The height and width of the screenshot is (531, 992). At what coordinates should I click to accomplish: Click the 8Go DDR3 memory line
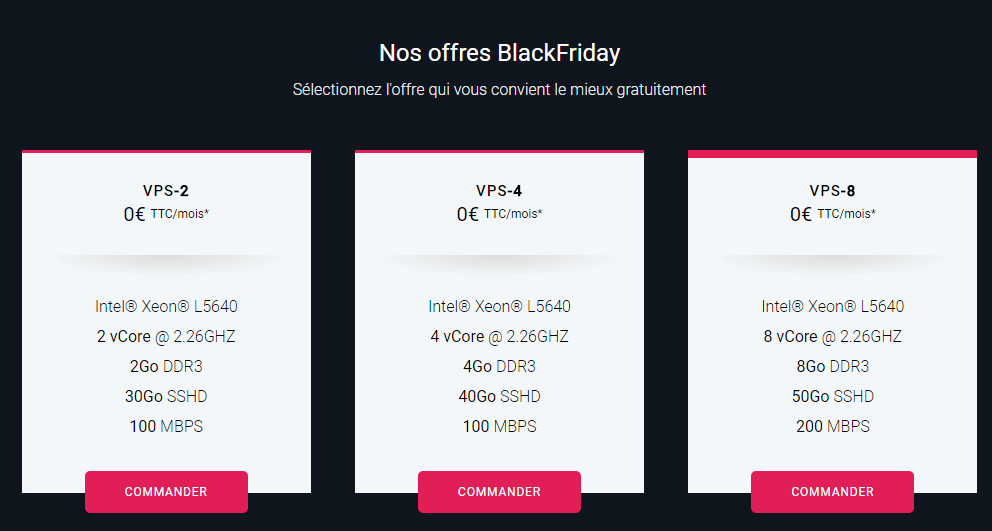[832, 366]
